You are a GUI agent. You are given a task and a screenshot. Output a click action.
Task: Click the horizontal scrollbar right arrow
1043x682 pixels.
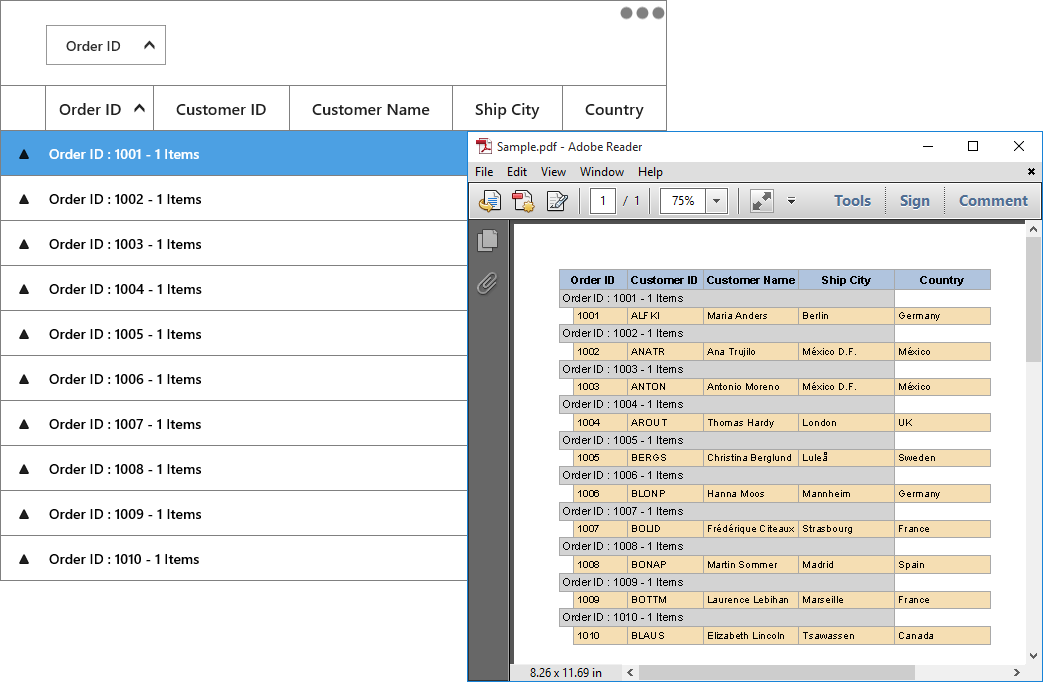[x=1016, y=673]
